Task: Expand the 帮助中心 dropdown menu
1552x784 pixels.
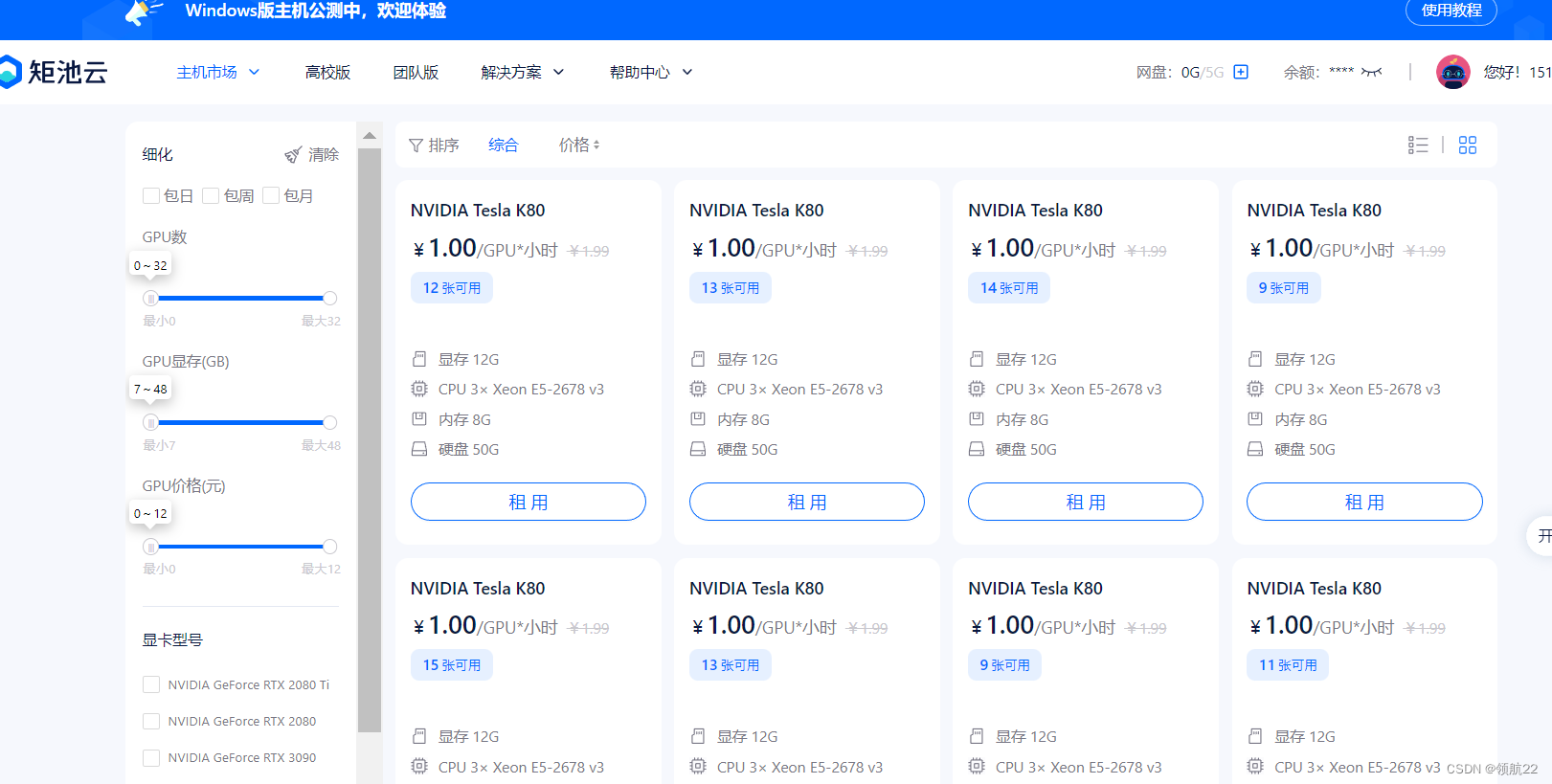Action: (651, 72)
